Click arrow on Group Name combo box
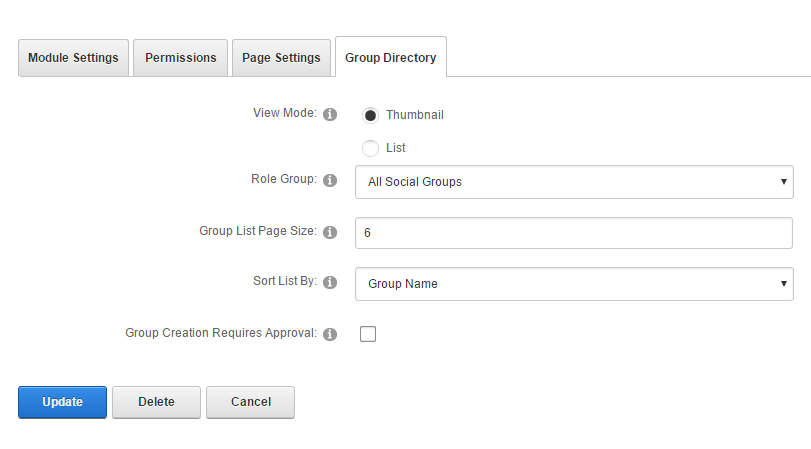 click(x=783, y=284)
